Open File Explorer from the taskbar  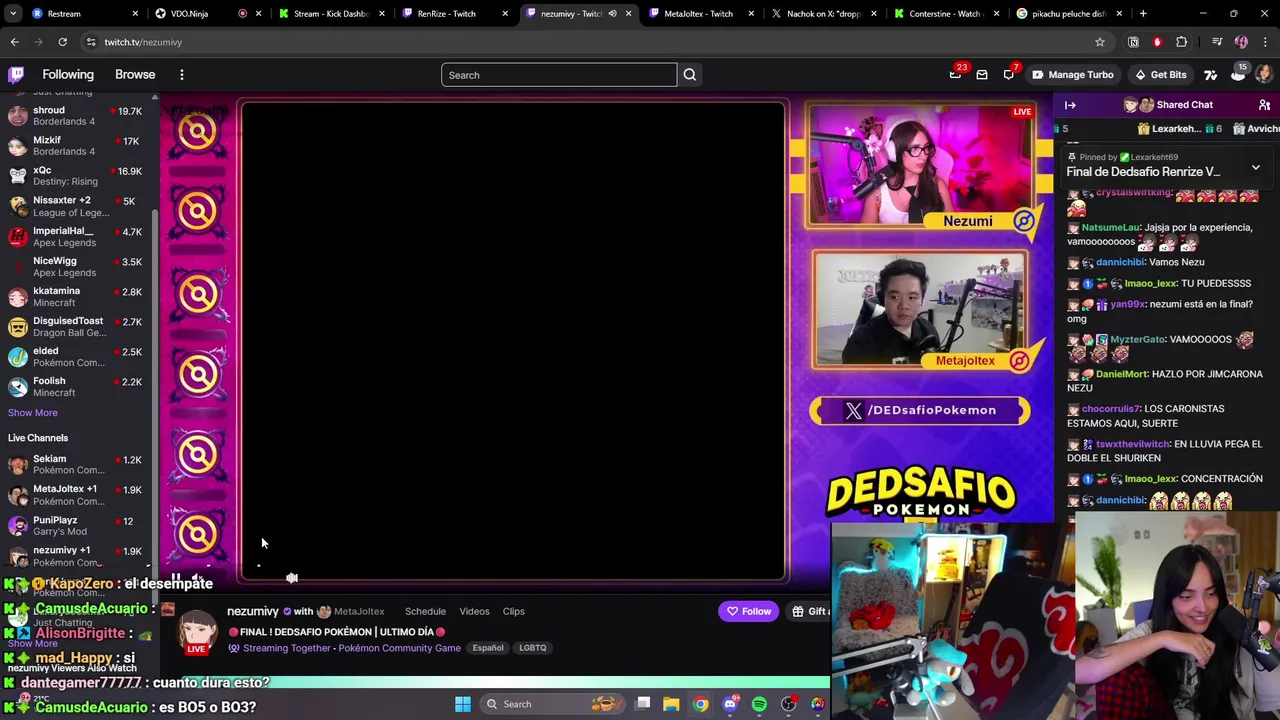[672, 704]
